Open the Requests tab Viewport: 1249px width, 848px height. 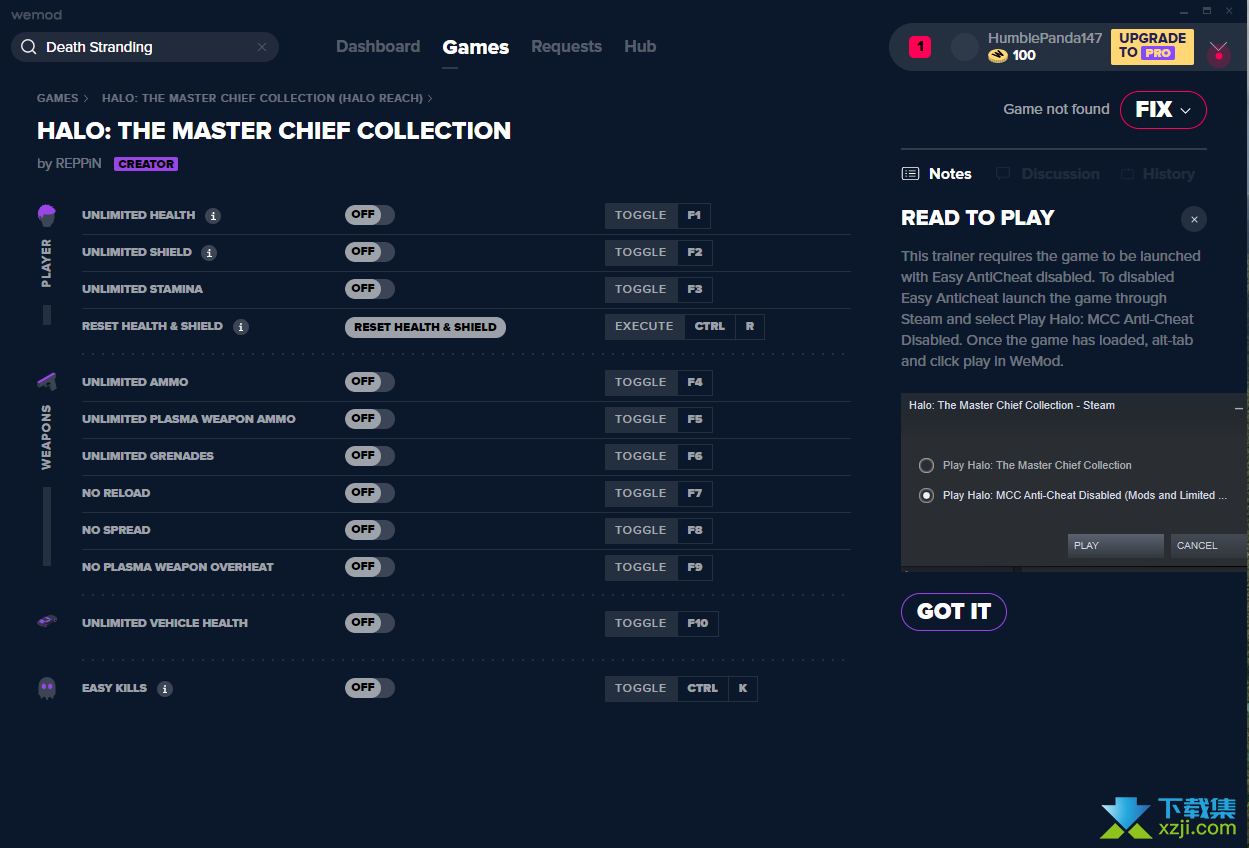point(566,47)
